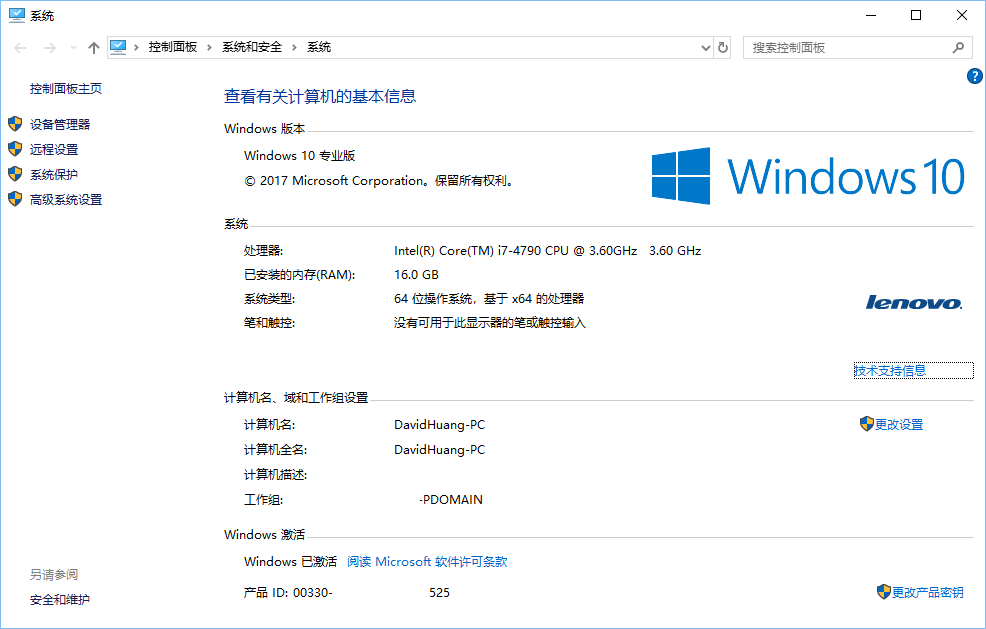Open 高级系统设置 link

(x=66, y=200)
